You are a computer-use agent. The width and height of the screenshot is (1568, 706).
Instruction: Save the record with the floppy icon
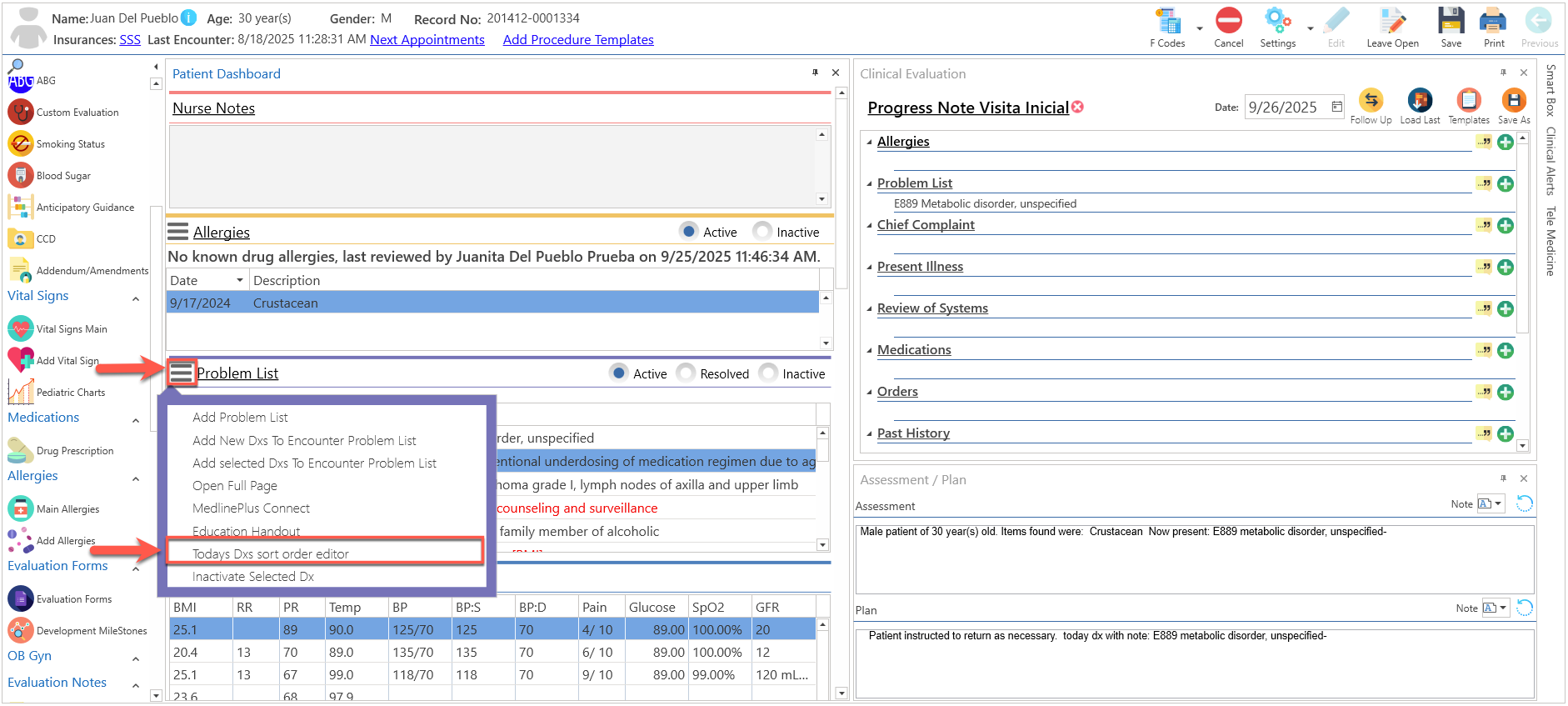click(1451, 20)
